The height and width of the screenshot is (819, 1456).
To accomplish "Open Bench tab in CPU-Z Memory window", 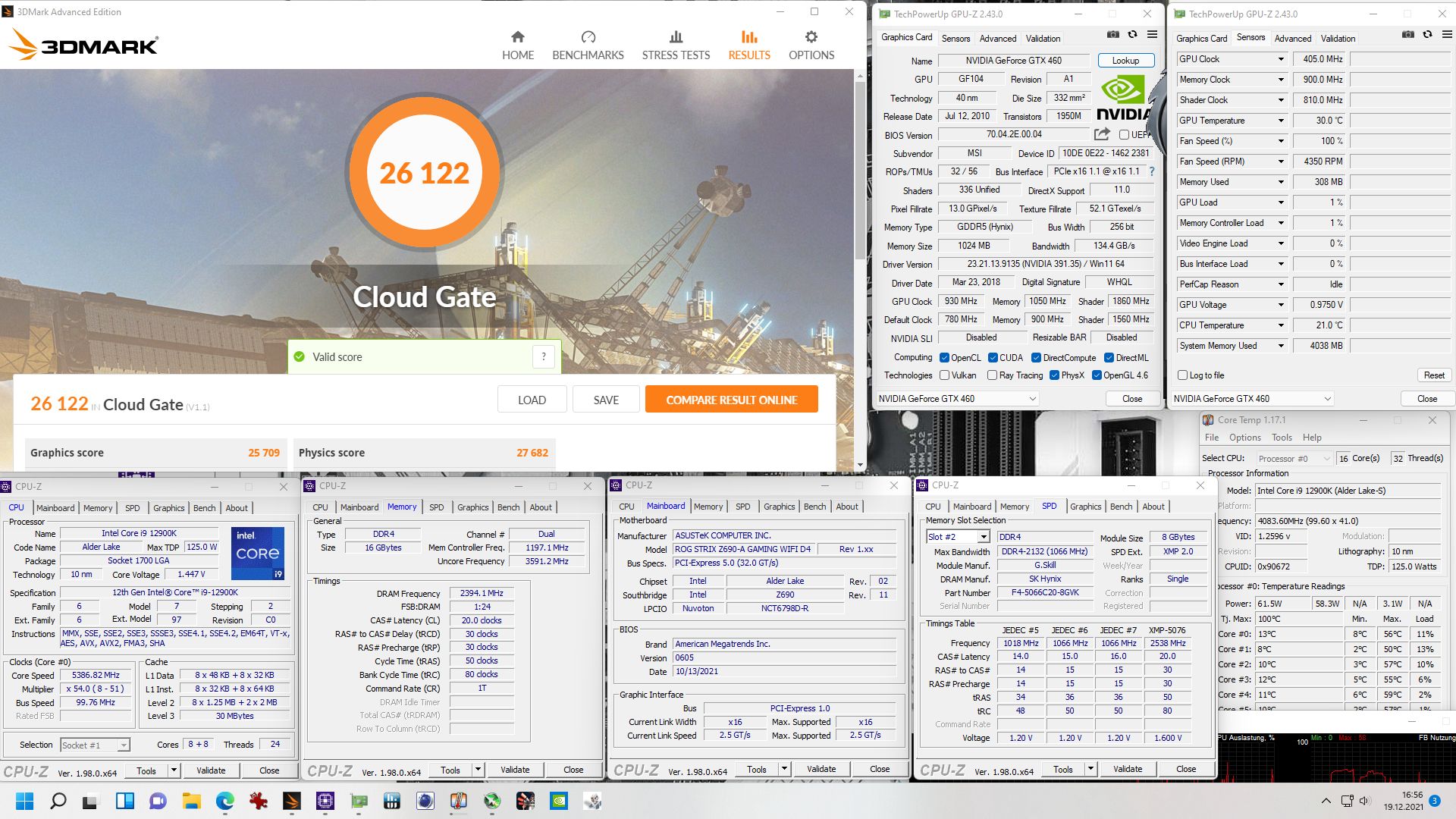I will click(x=508, y=507).
